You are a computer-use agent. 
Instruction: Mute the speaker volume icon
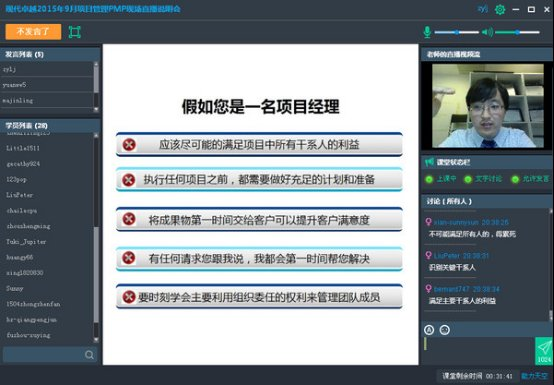pyautogui.click(x=488, y=32)
